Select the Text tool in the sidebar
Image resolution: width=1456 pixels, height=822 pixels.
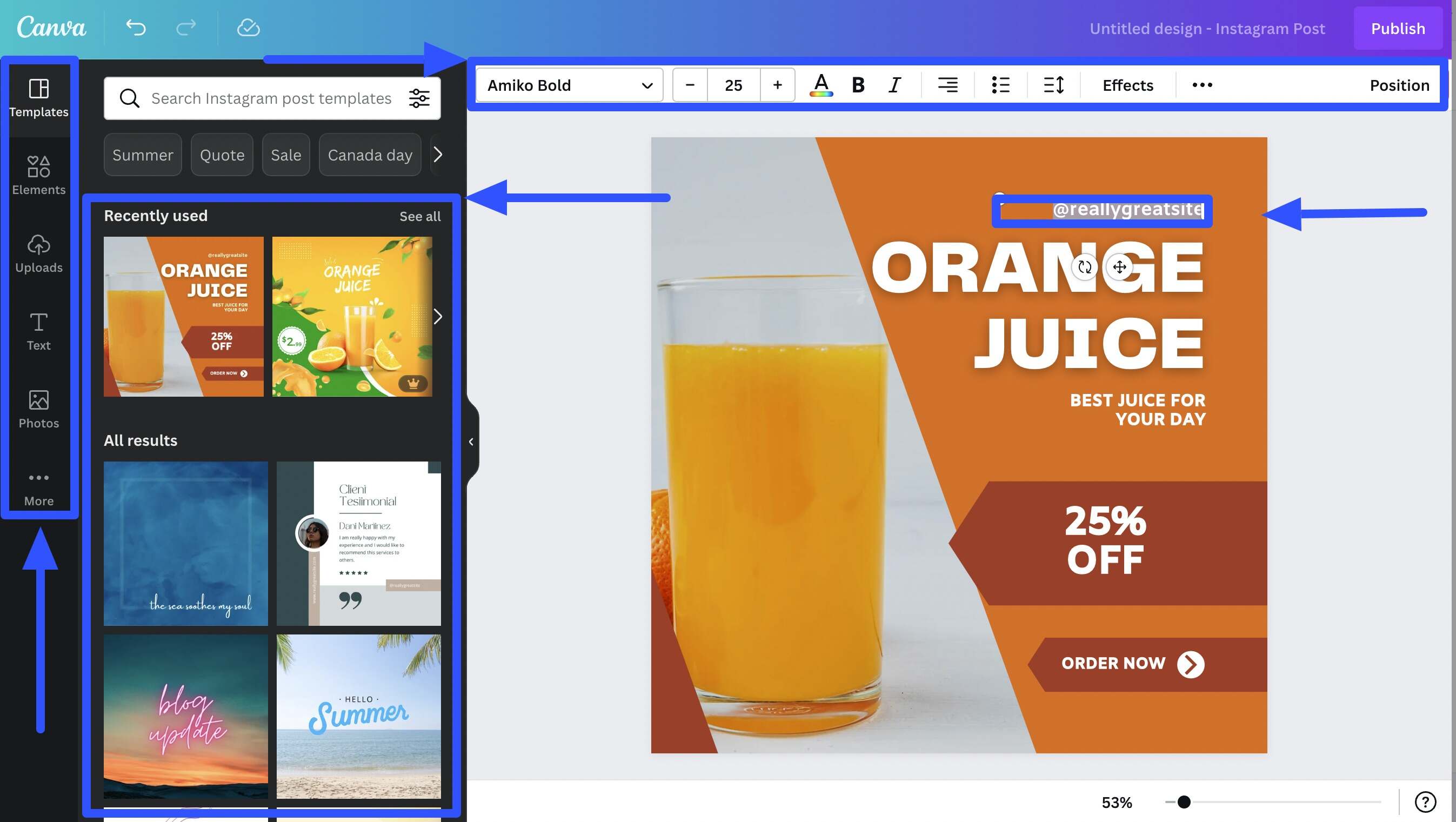point(38,331)
